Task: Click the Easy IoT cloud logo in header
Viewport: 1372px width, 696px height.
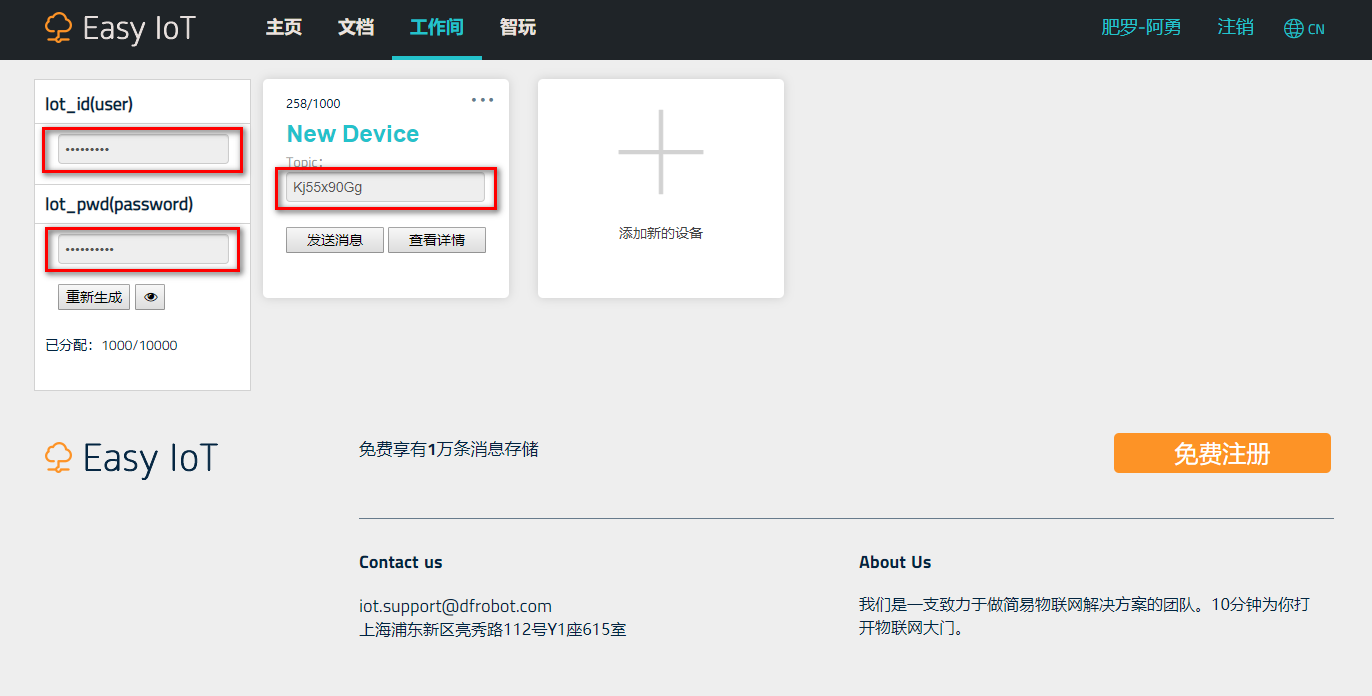Action: coord(120,28)
